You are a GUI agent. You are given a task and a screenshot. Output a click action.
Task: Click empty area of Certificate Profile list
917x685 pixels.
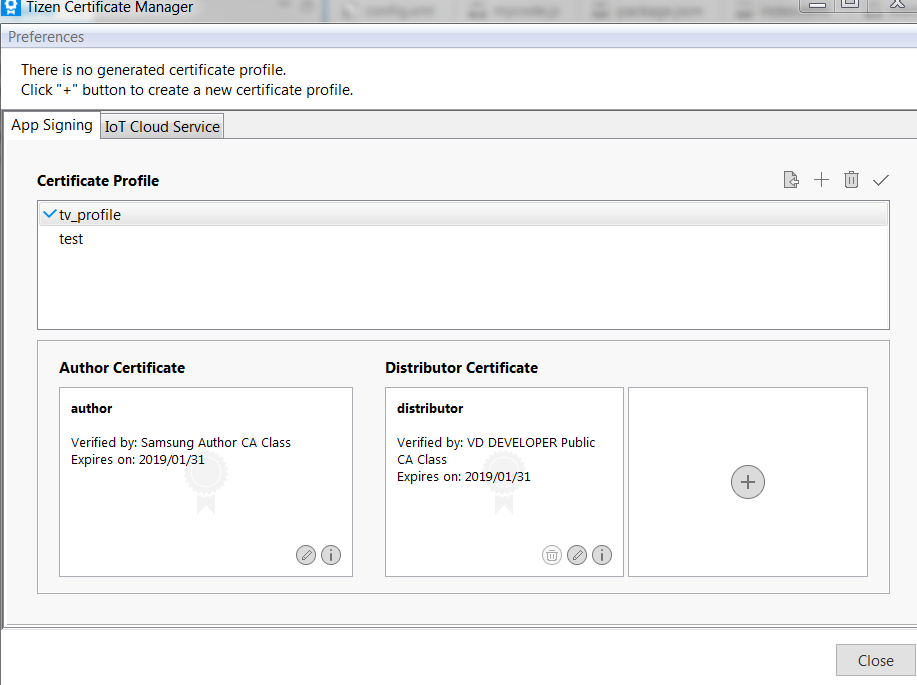click(462, 291)
